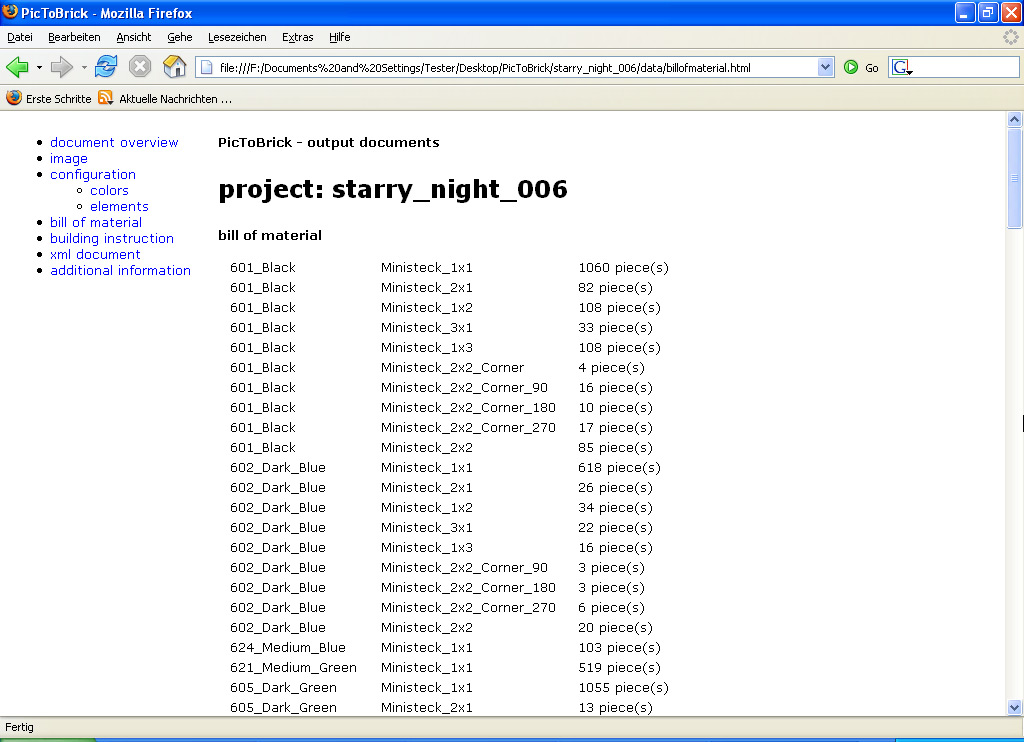1024x742 pixels.
Task: Open the xml document link
Action: 95,255
